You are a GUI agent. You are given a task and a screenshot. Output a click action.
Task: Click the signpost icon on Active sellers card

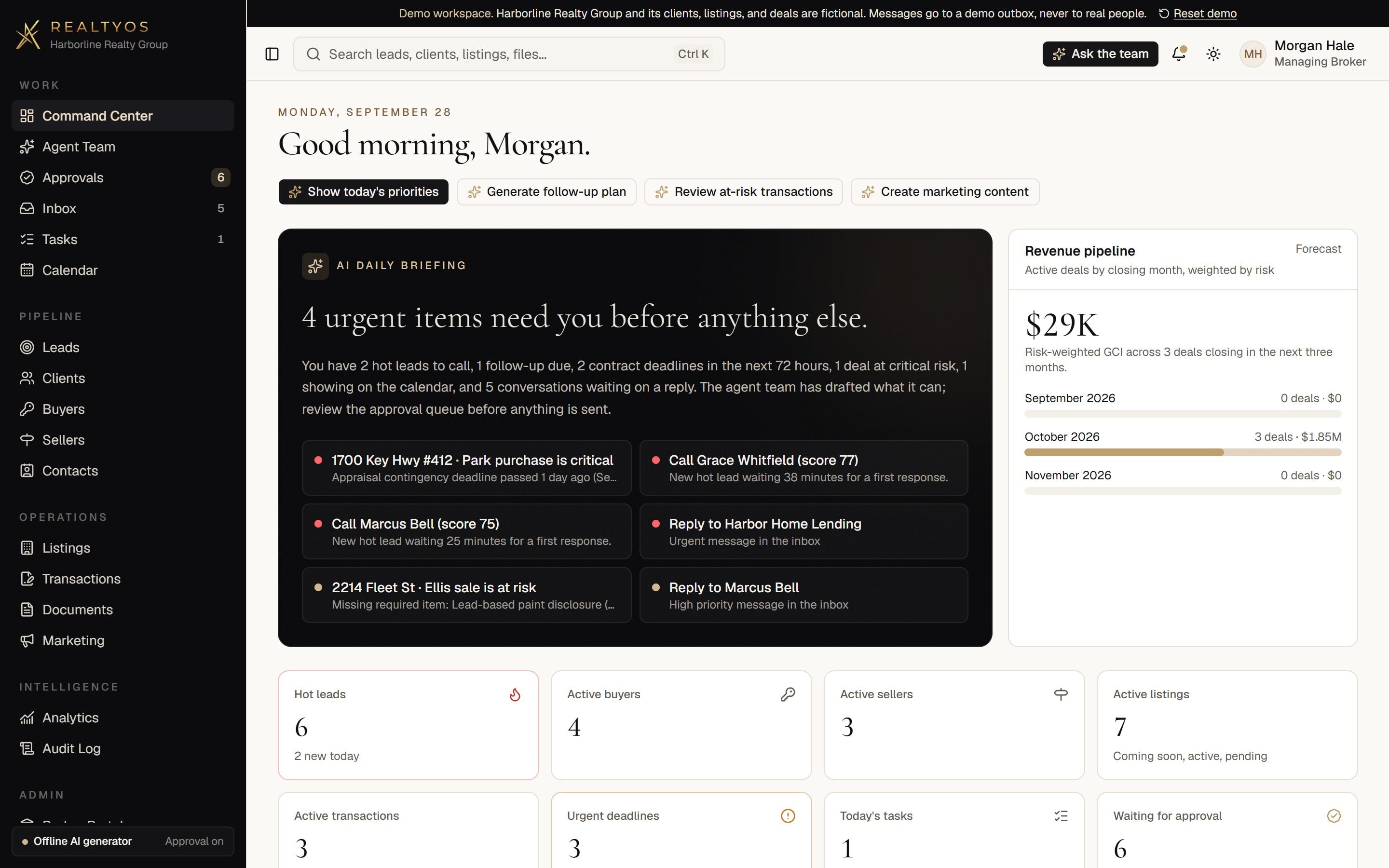pyautogui.click(x=1061, y=694)
